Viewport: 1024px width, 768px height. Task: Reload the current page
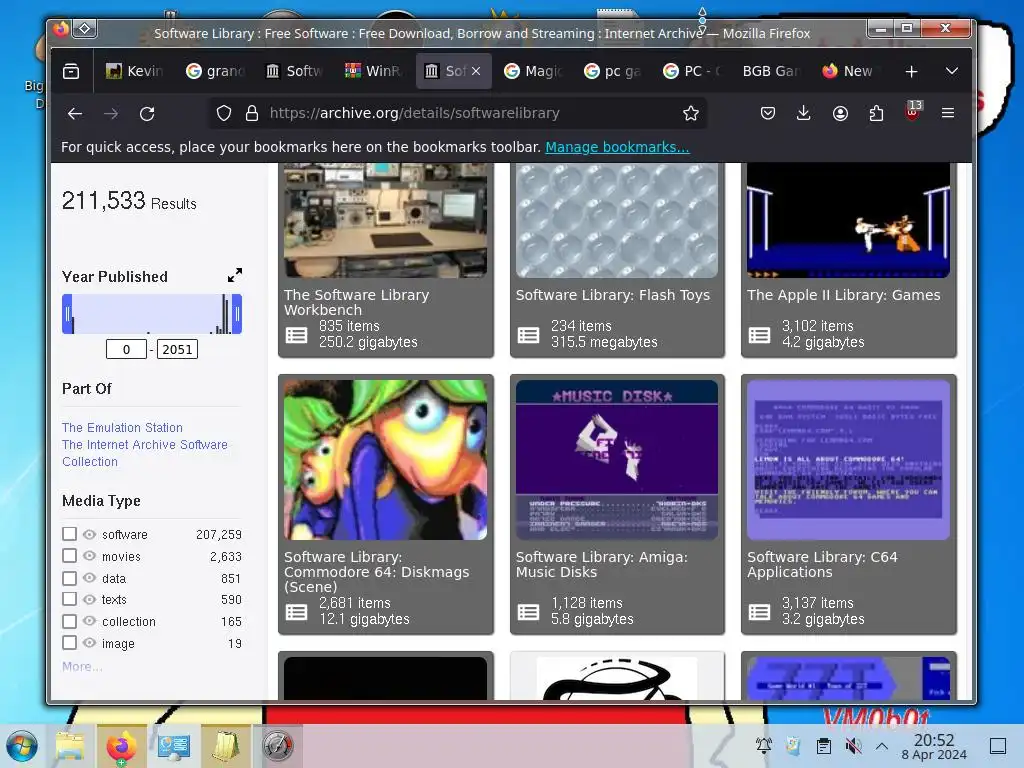point(147,114)
